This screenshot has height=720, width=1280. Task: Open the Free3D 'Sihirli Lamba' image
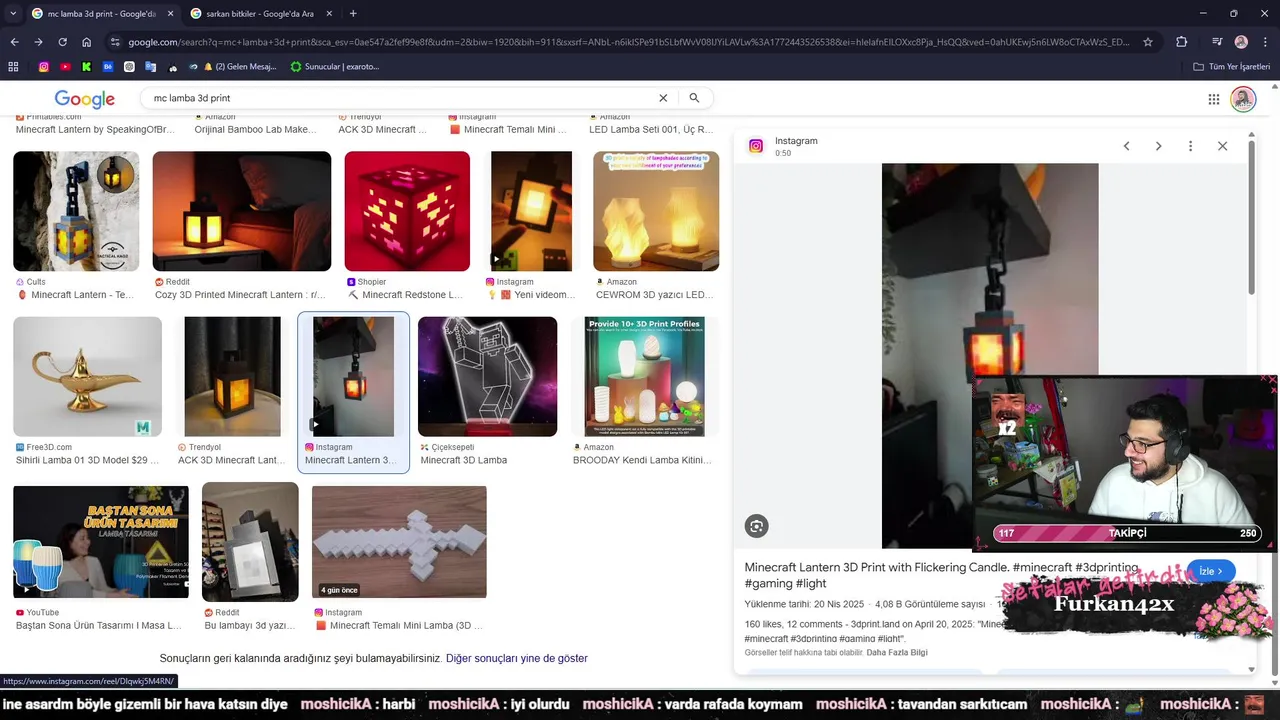click(x=87, y=376)
